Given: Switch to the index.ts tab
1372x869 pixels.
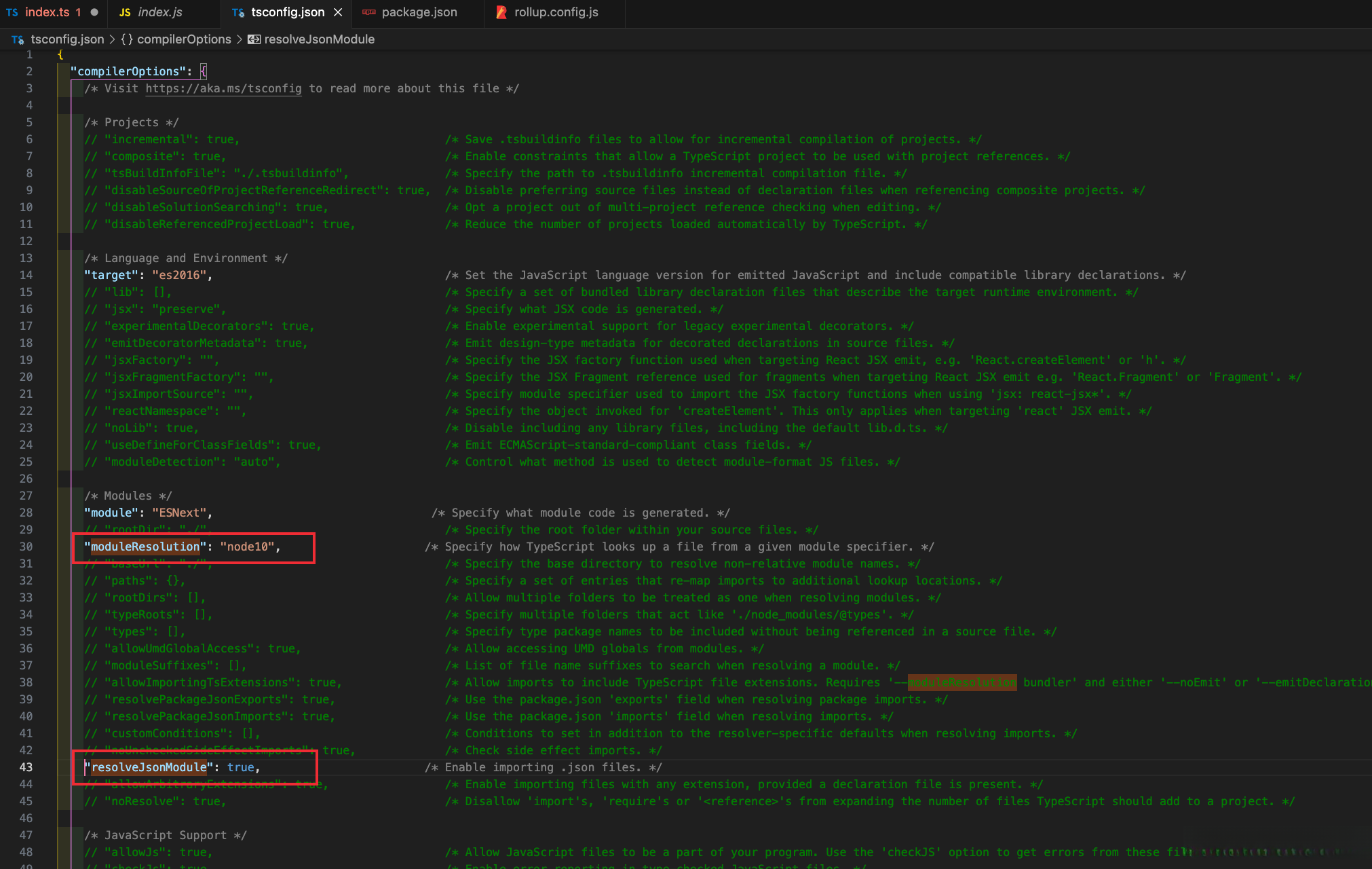Looking at the screenshot, I should tap(46, 12).
